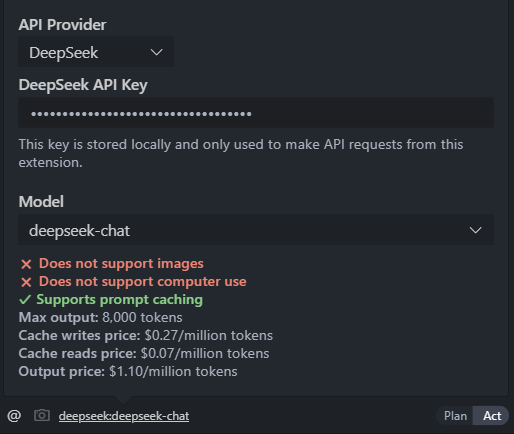Viewport: 514px width, 434px height.
Task: Click the Cache reads price line
Action: [x=144, y=353]
